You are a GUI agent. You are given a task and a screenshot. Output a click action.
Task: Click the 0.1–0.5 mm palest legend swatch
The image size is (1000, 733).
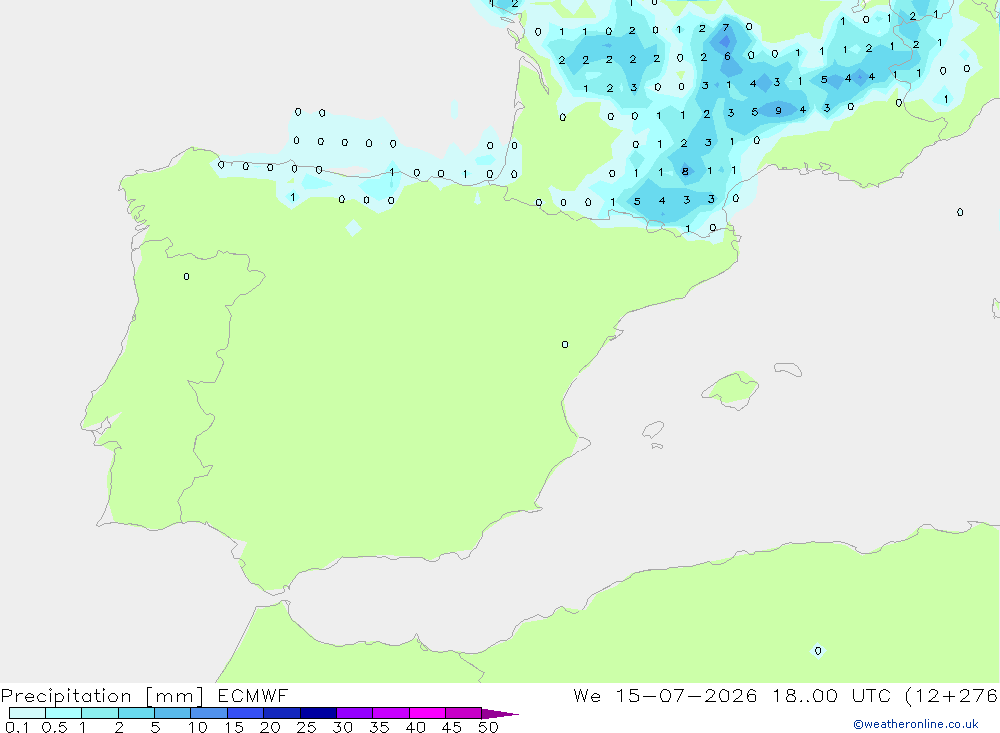(27, 713)
